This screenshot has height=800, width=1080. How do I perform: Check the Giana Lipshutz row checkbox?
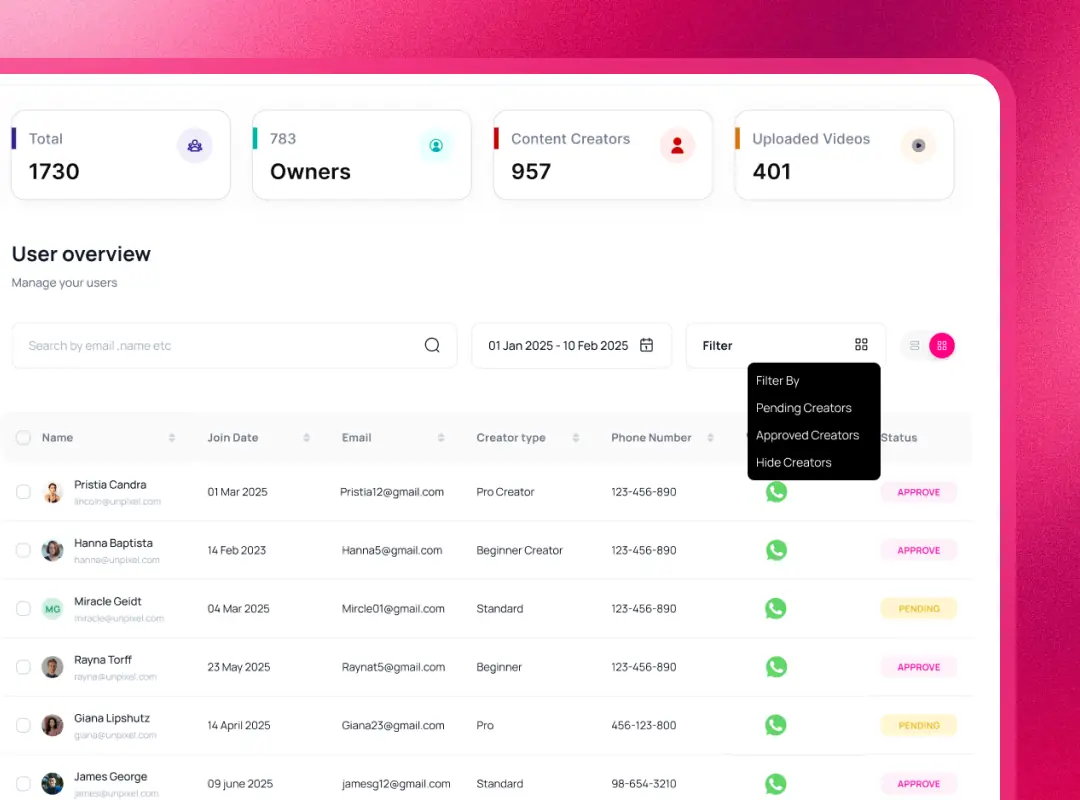tap(23, 725)
